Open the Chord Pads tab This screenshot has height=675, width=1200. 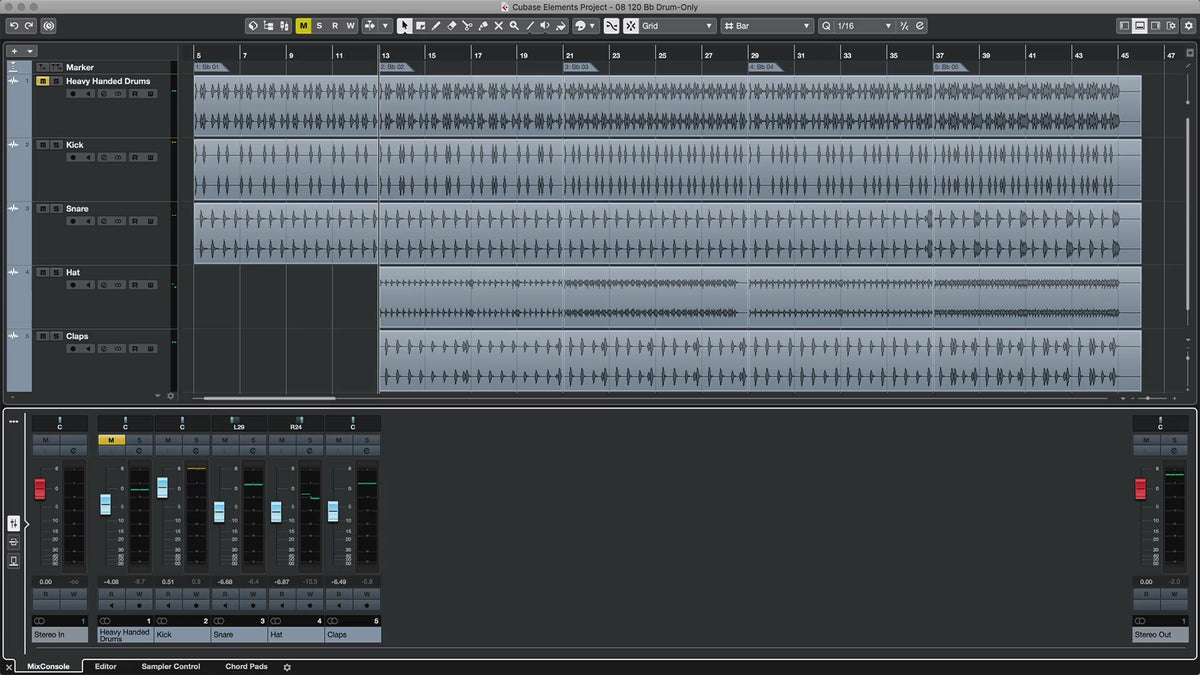pos(246,667)
